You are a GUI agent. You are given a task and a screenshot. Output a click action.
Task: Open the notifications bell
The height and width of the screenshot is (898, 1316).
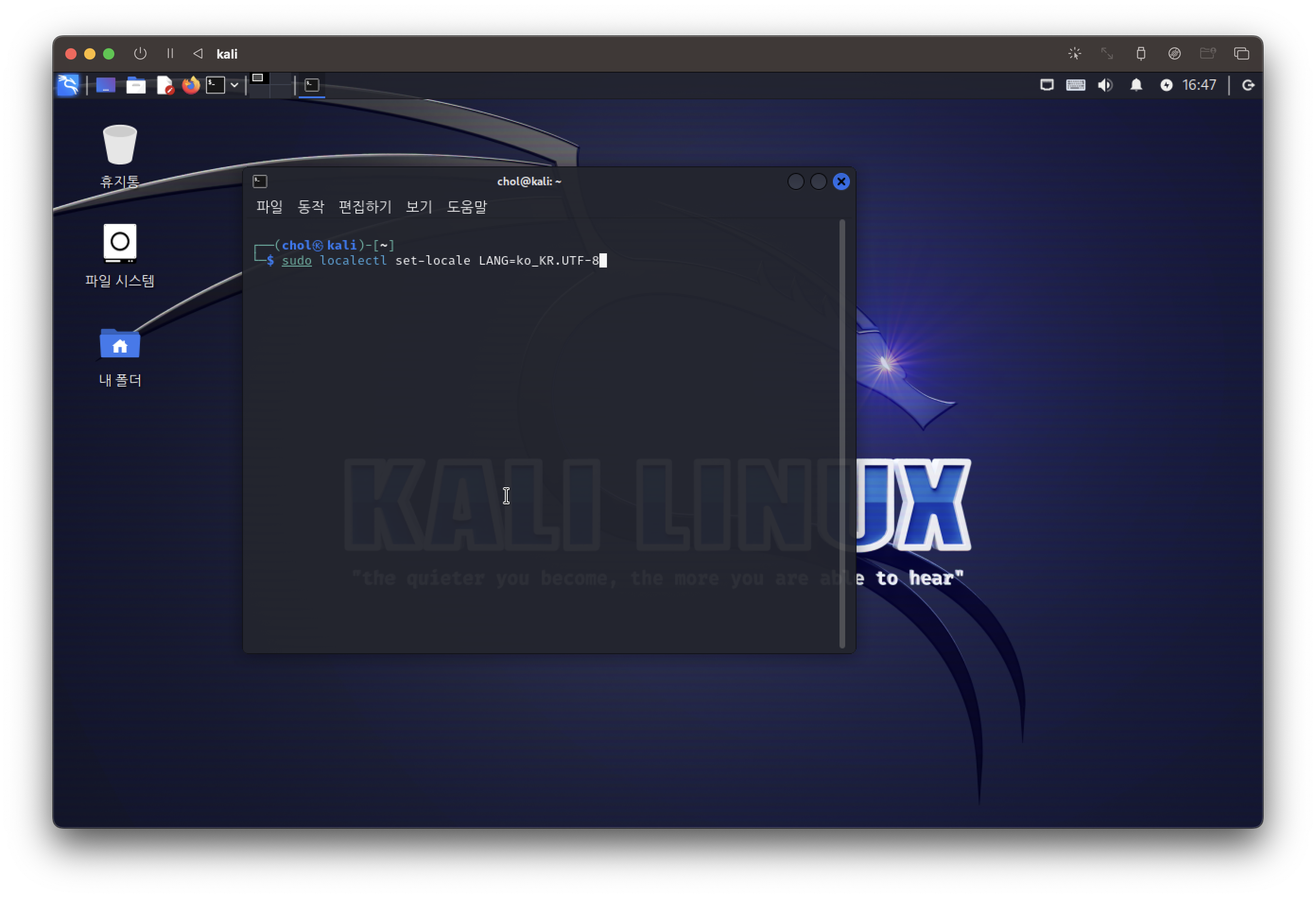(x=1136, y=85)
